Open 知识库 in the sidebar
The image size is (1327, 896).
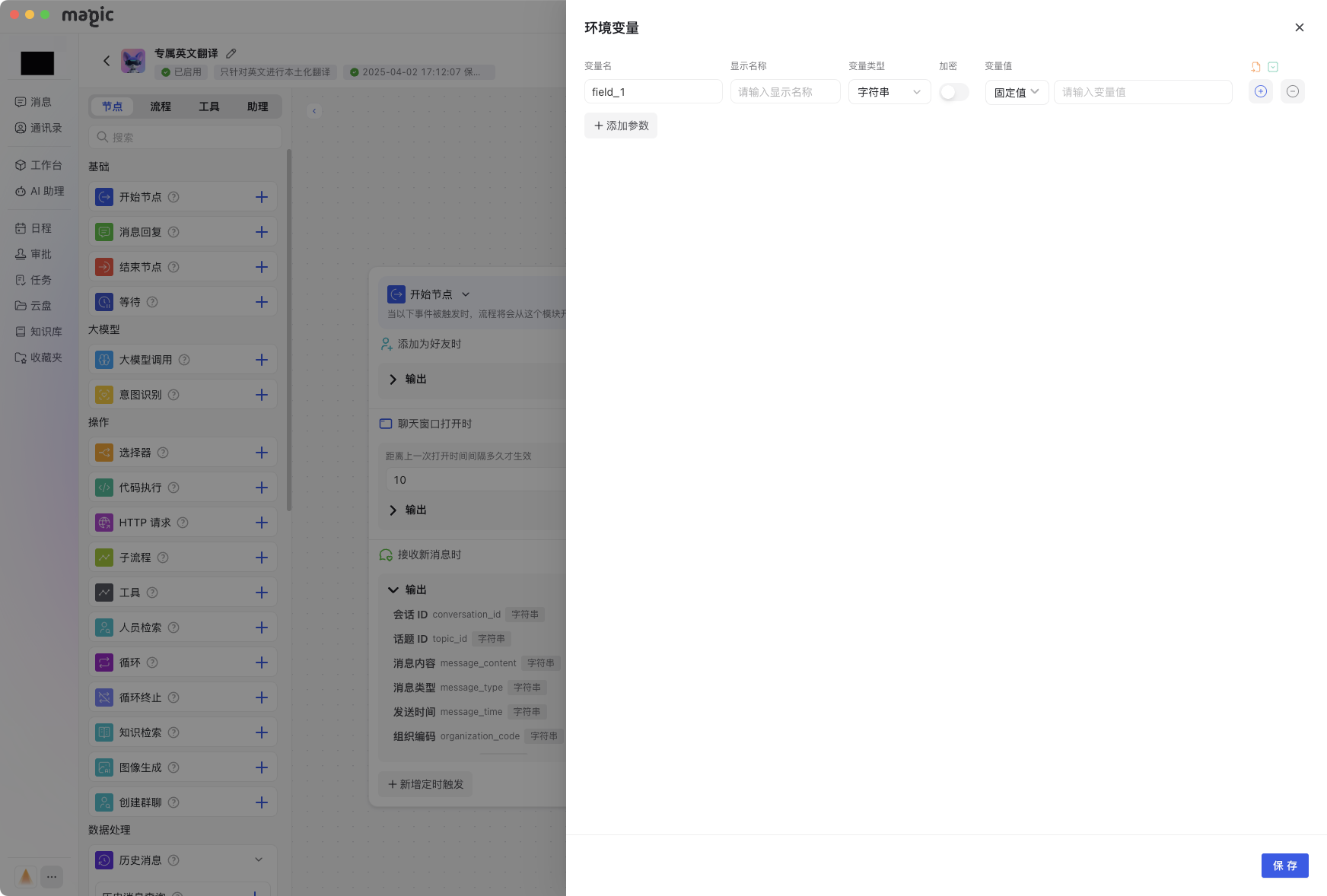[x=39, y=332]
